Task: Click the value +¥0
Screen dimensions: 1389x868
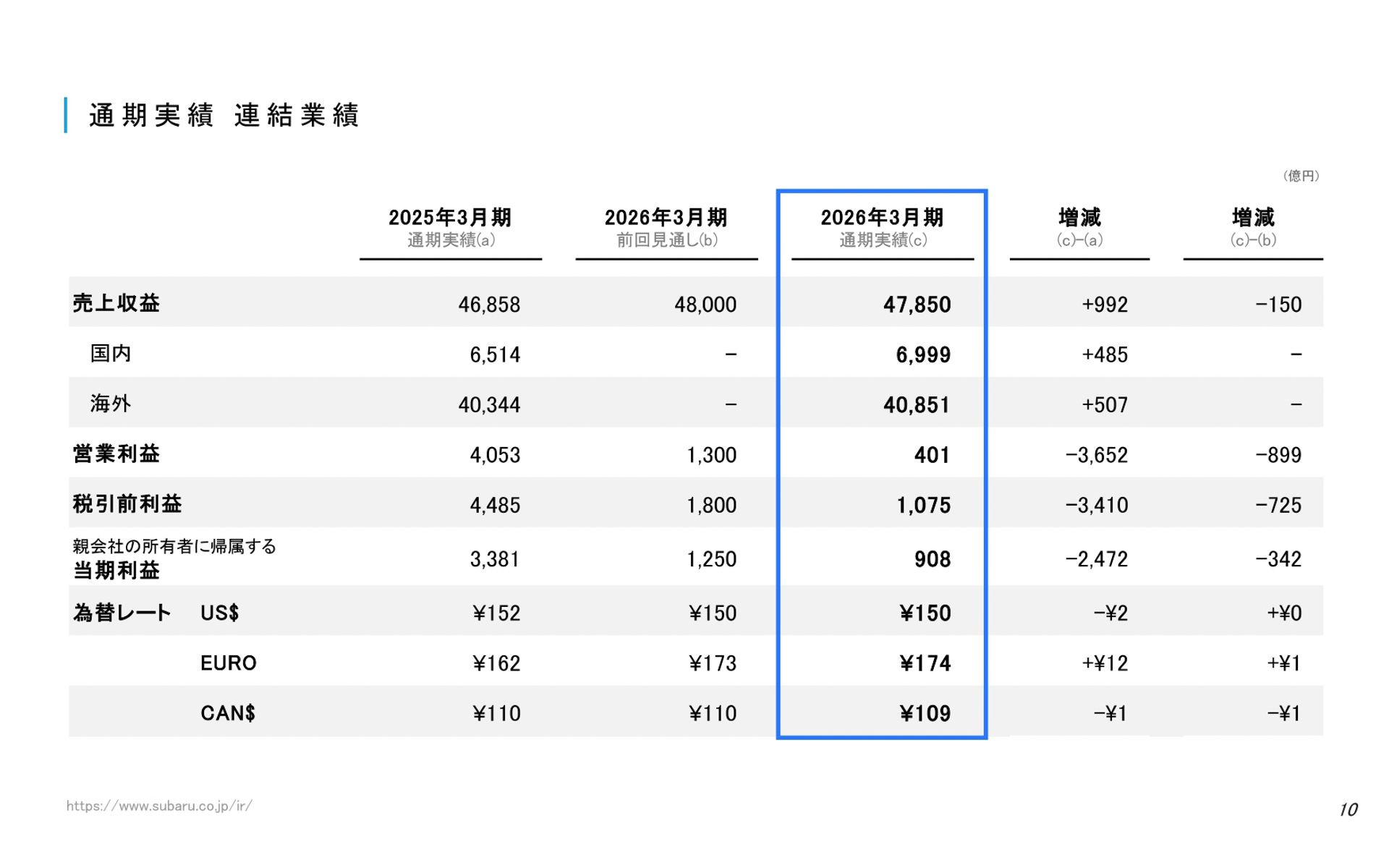Action: click(x=1284, y=613)
